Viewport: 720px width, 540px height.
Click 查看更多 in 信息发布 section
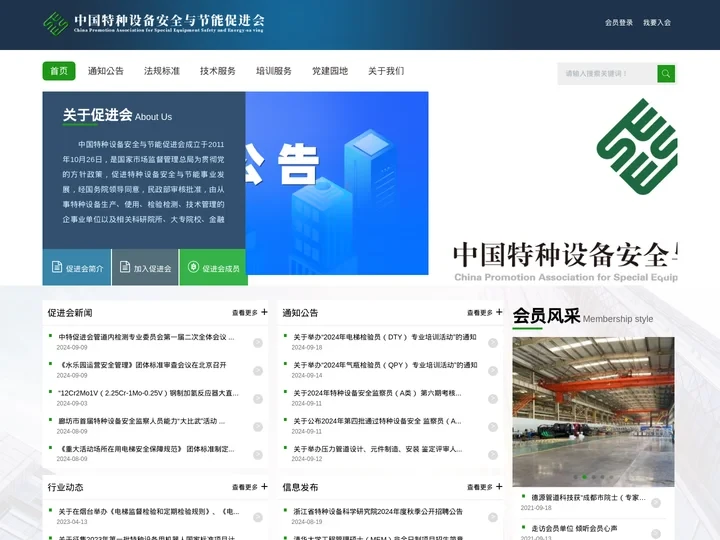coord(480,487)
